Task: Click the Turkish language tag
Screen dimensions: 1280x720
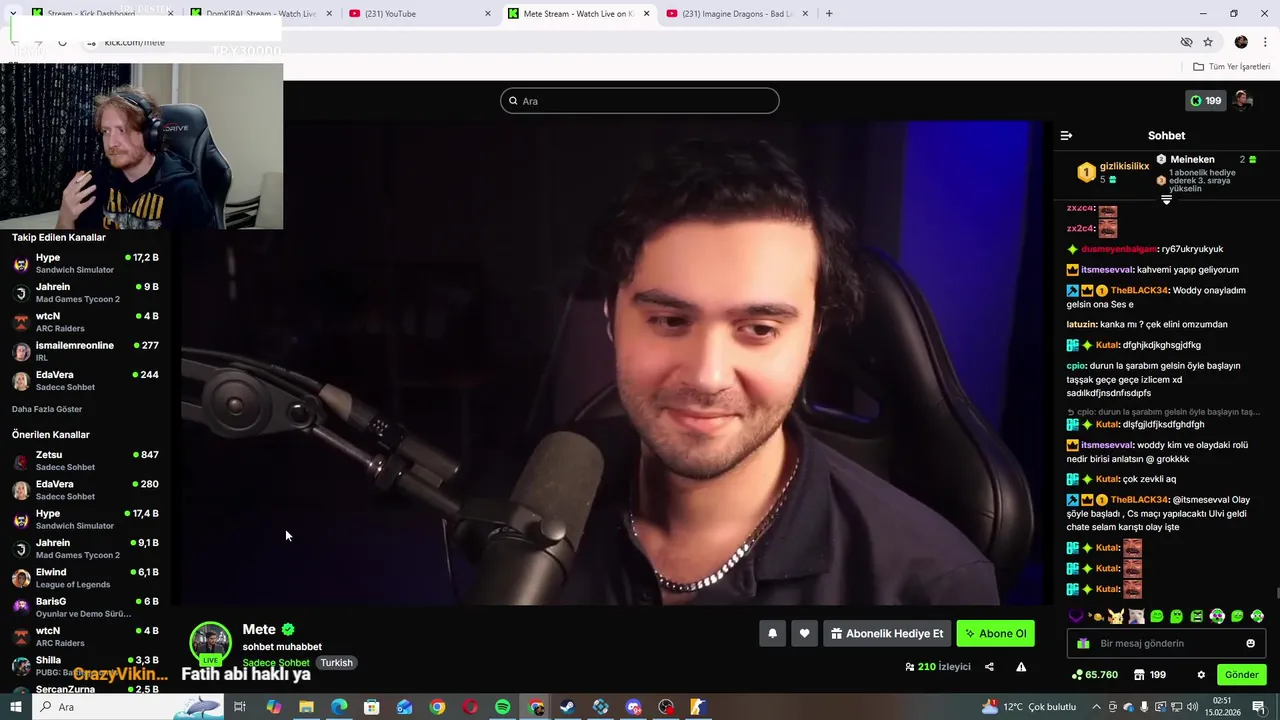Action: [336, 663]
